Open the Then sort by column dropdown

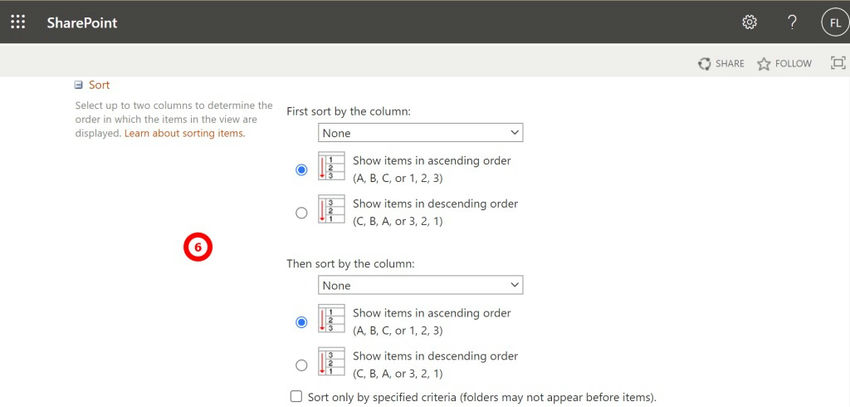pyautogui.click(x=421, y=285)
